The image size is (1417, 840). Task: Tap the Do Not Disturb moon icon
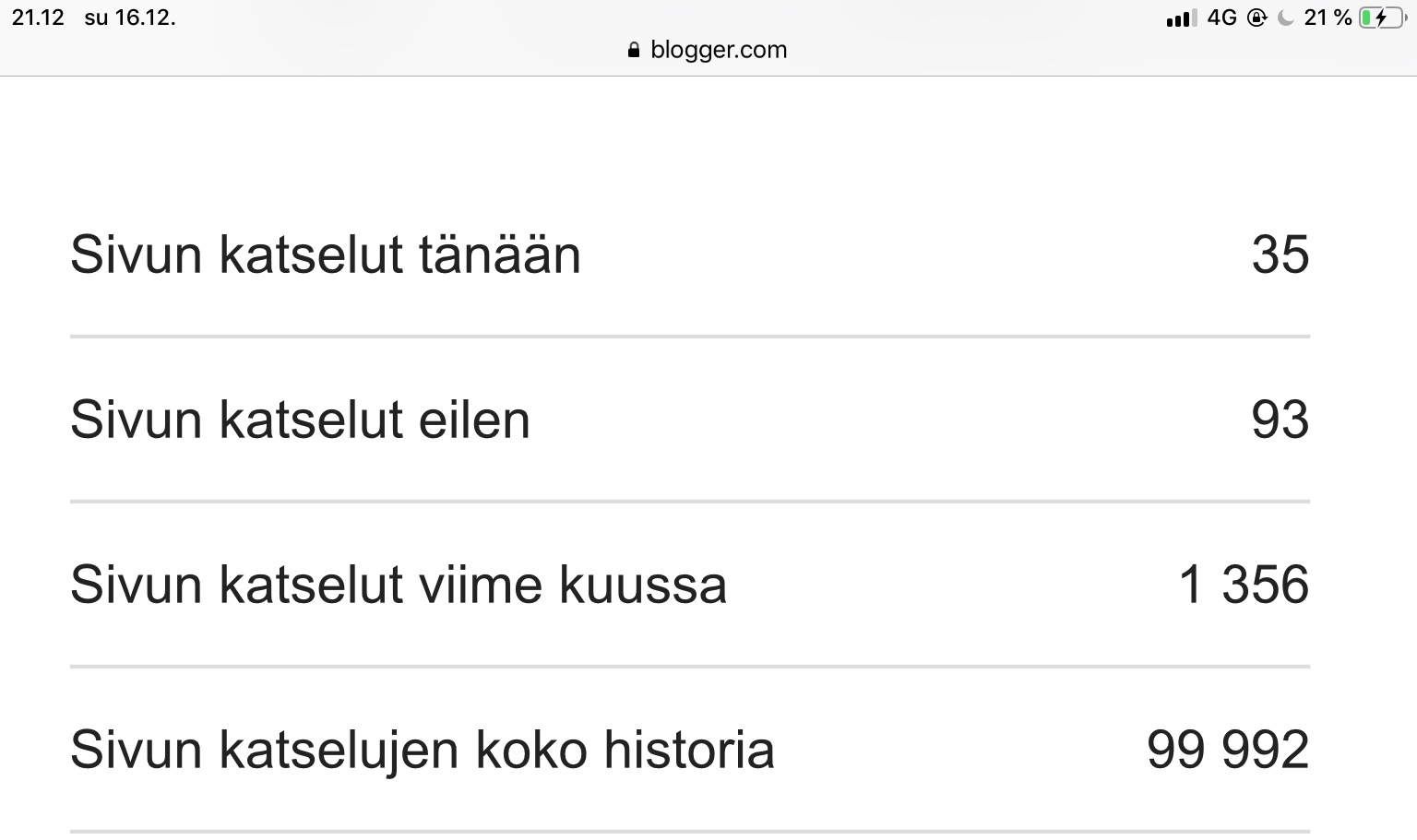click(1285, 18)
